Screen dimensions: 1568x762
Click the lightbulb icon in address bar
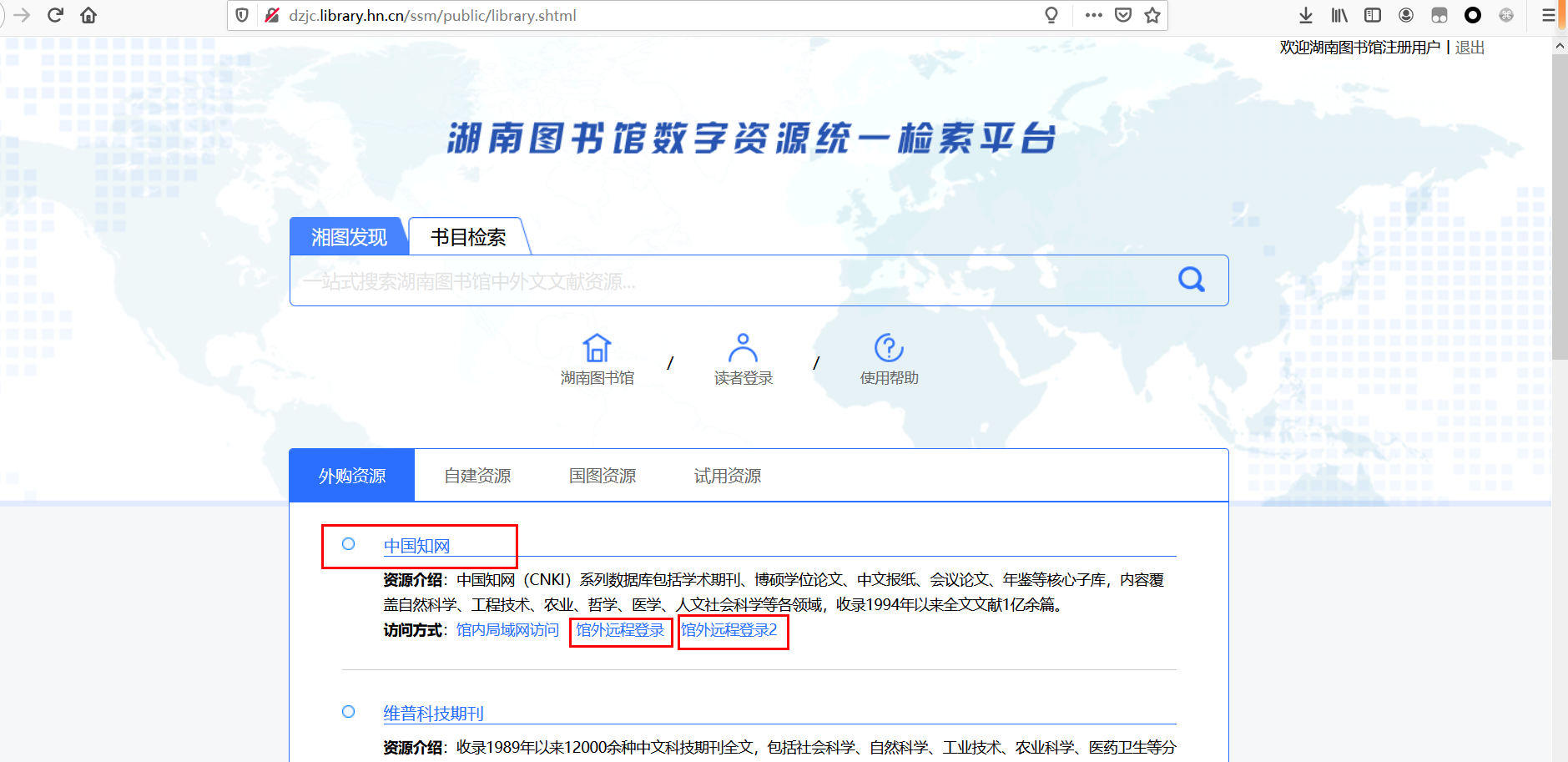(1051, 15)
